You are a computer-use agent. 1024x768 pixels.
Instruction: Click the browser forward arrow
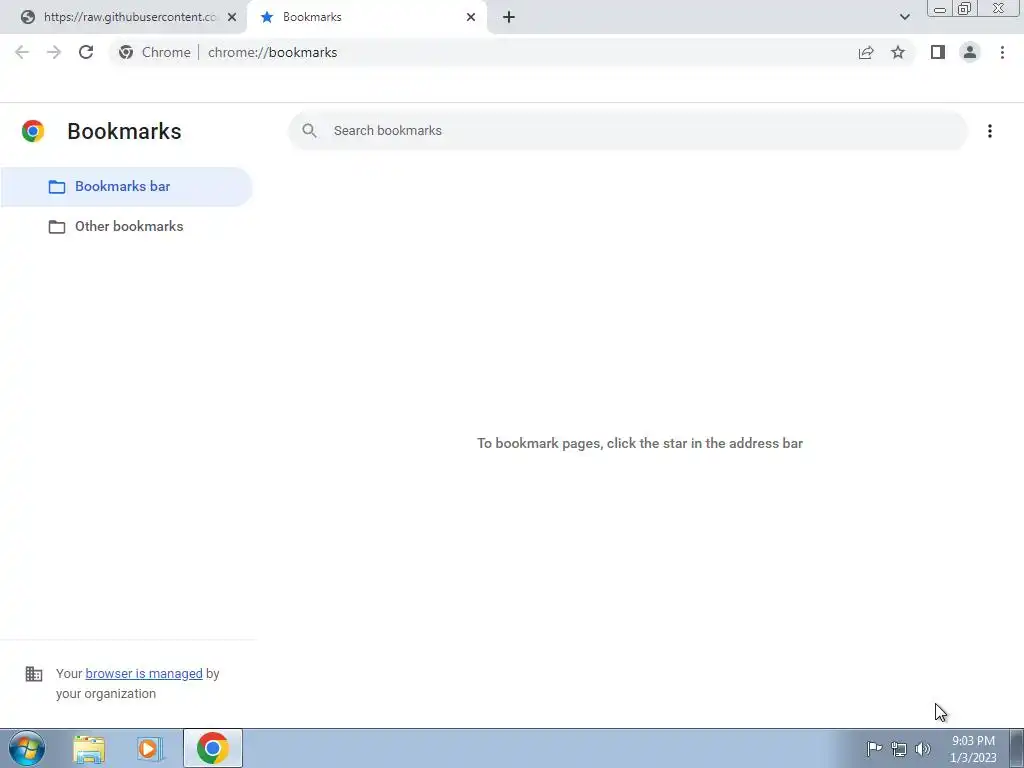(x=54, y=52)
